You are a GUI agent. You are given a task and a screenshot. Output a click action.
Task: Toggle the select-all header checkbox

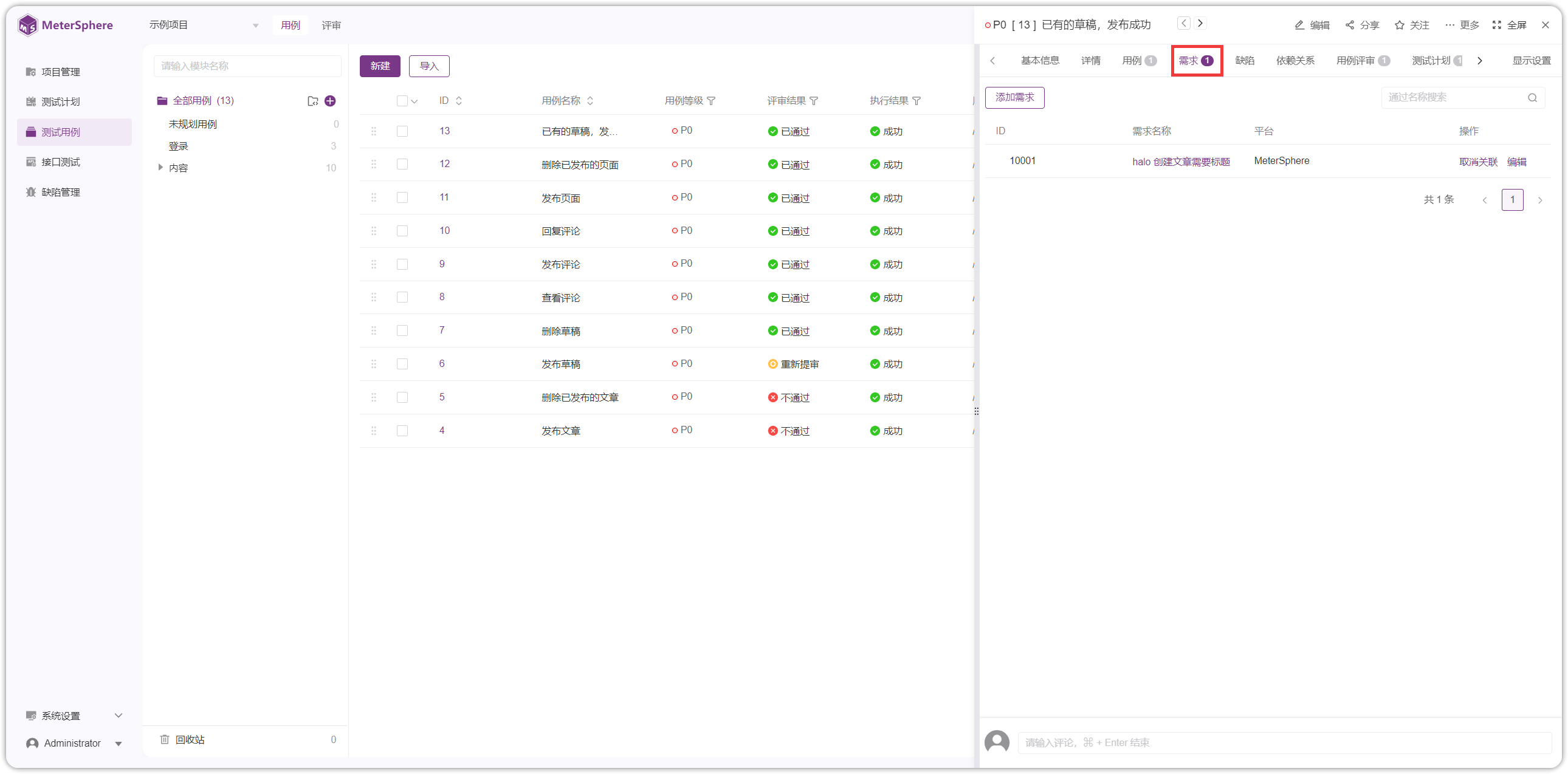pos(402,101)
